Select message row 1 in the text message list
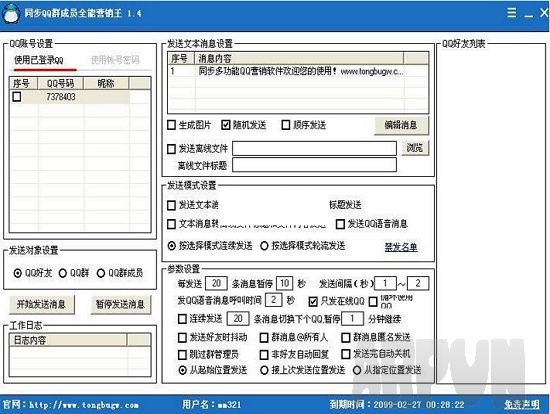 tap(286, 71)
